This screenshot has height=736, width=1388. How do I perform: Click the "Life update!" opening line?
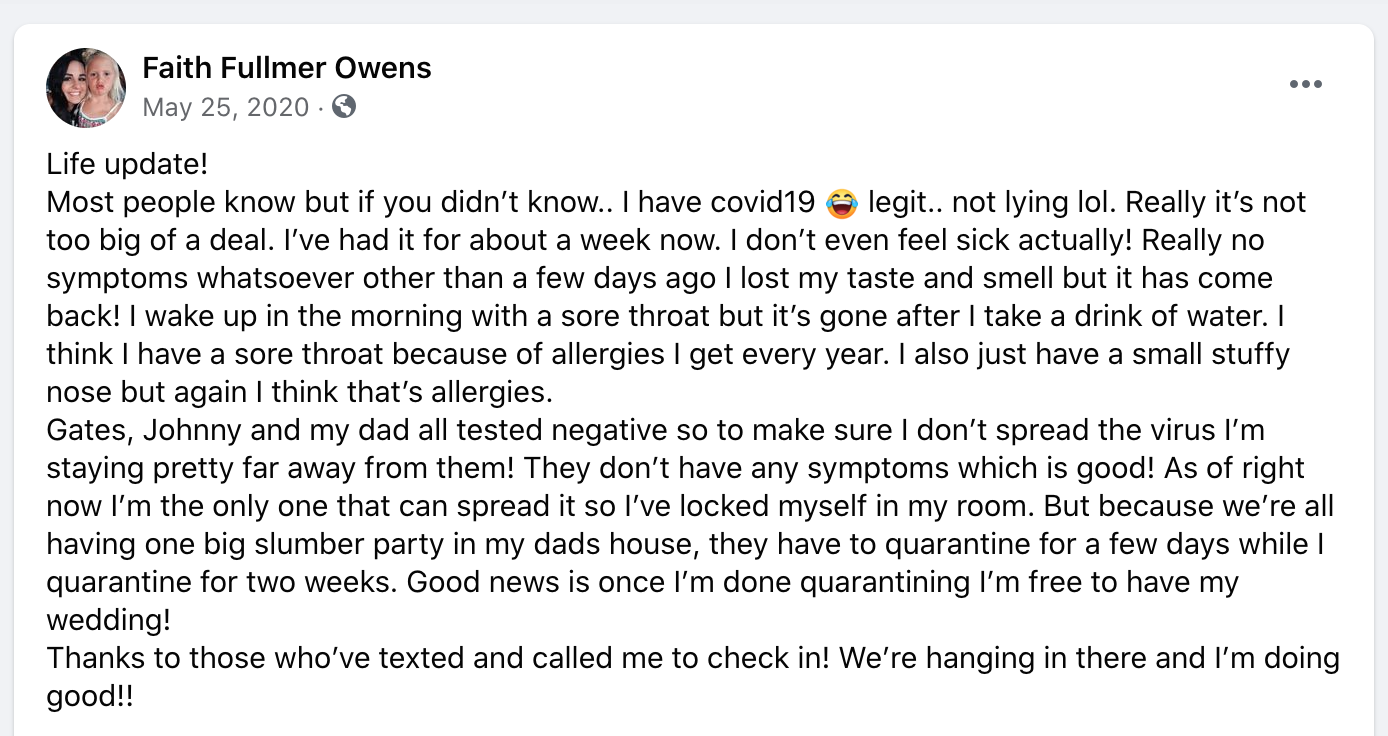pyautogui.click(x=126, y=164)
